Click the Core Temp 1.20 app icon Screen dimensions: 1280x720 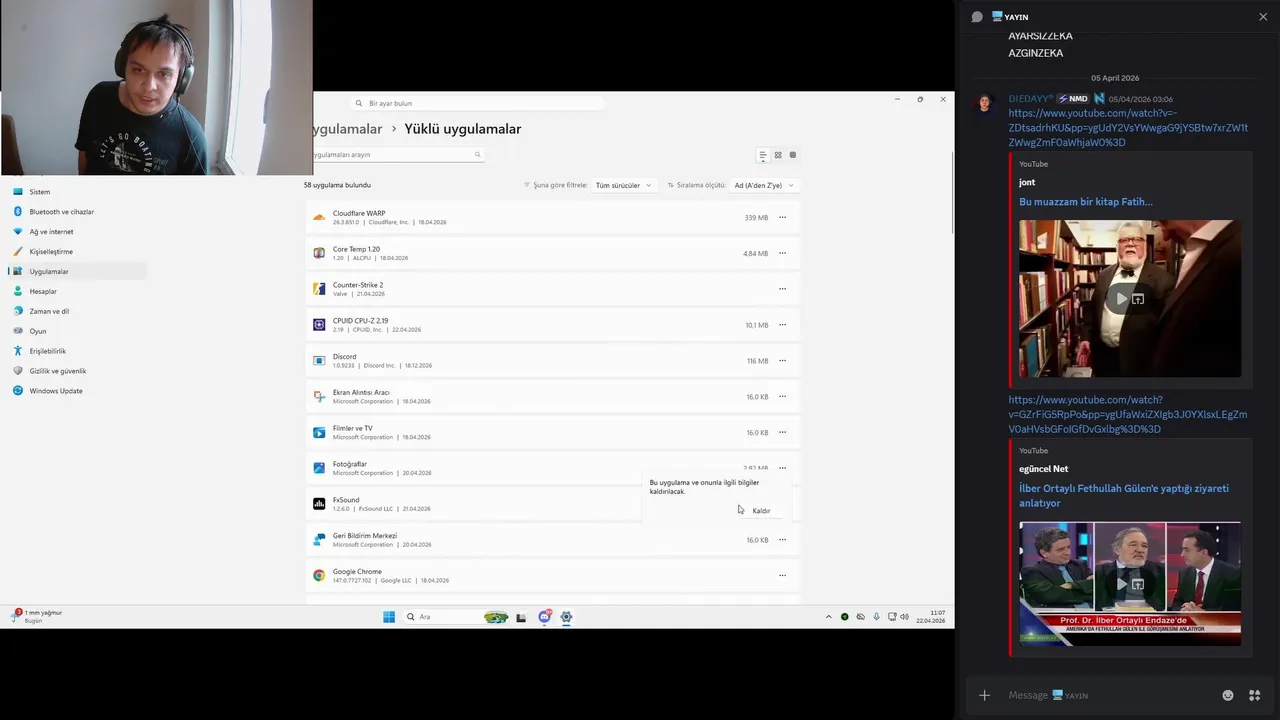[x=319, y=253]
